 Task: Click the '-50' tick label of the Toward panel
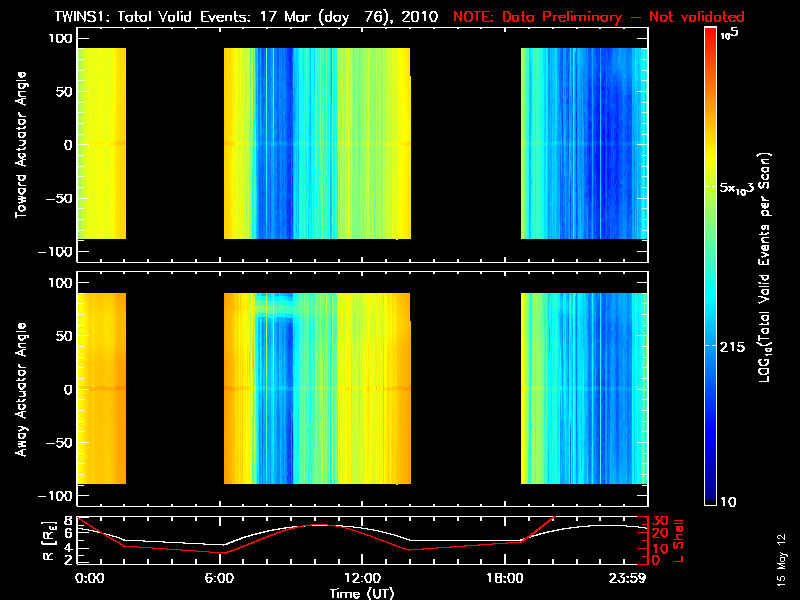pos(59,198)
